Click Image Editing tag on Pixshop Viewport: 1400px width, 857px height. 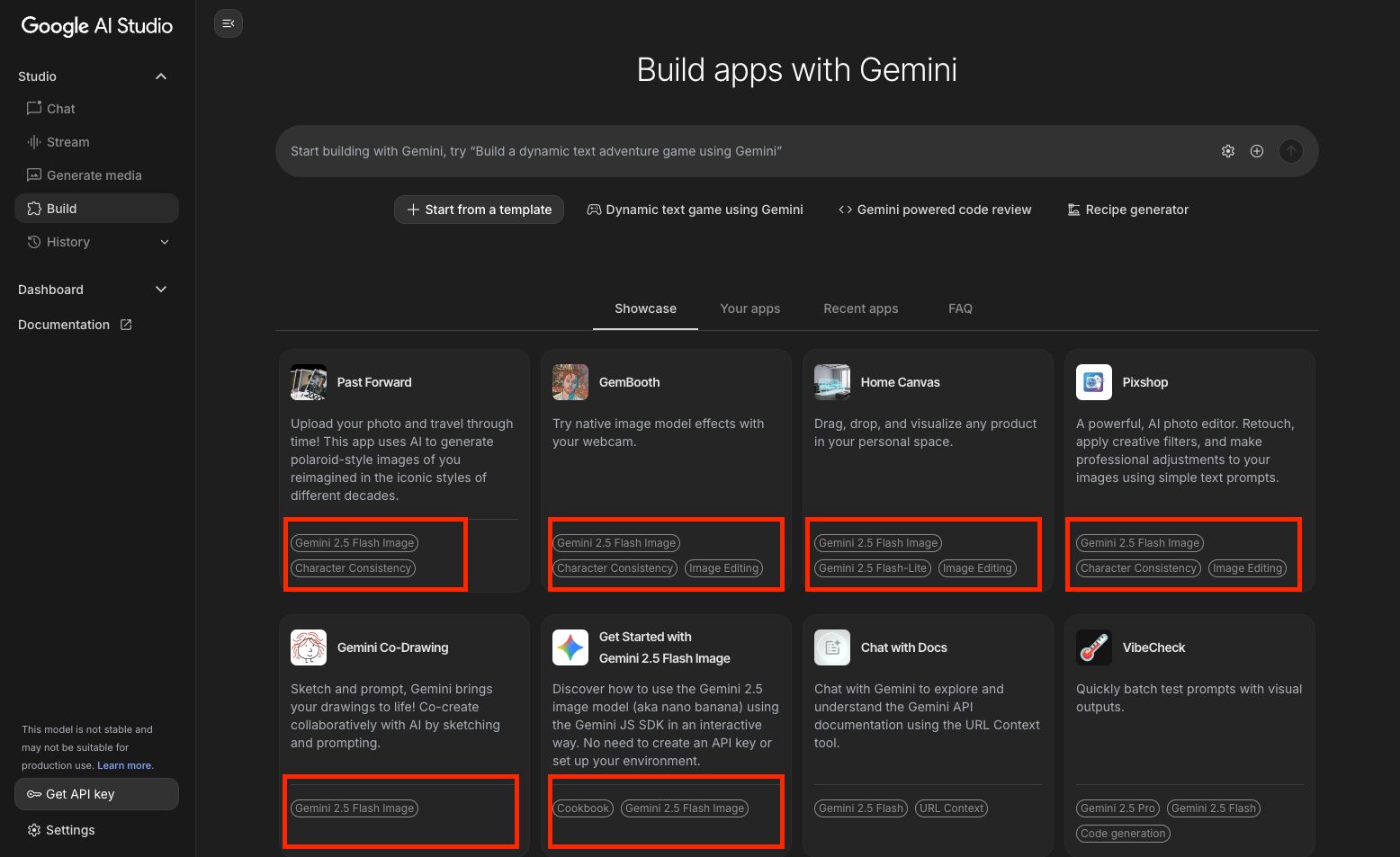pos(1247,568)
